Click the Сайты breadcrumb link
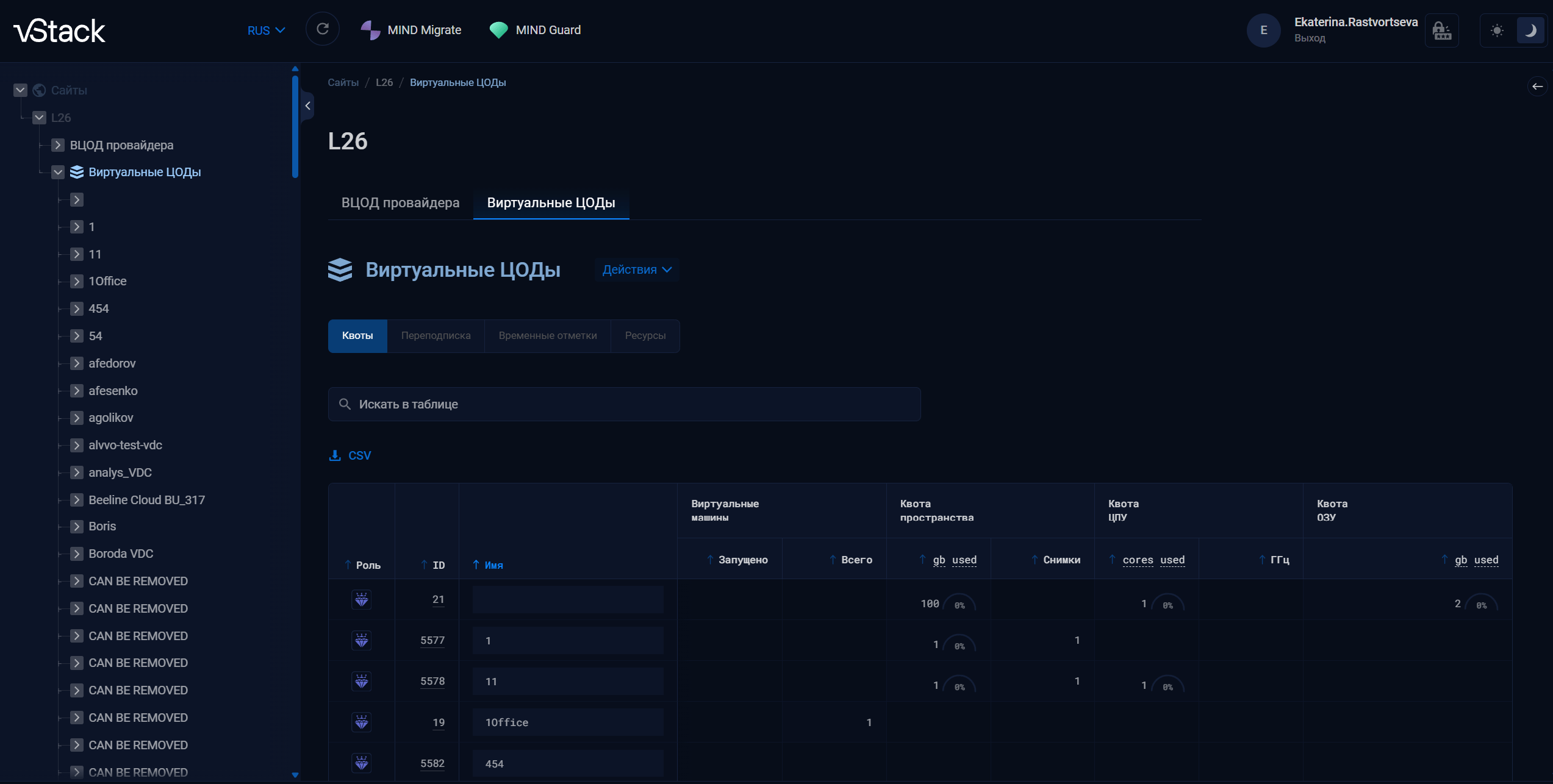Image resolution: width=1553 pixels, height=784 pixels. pos(343,82)
